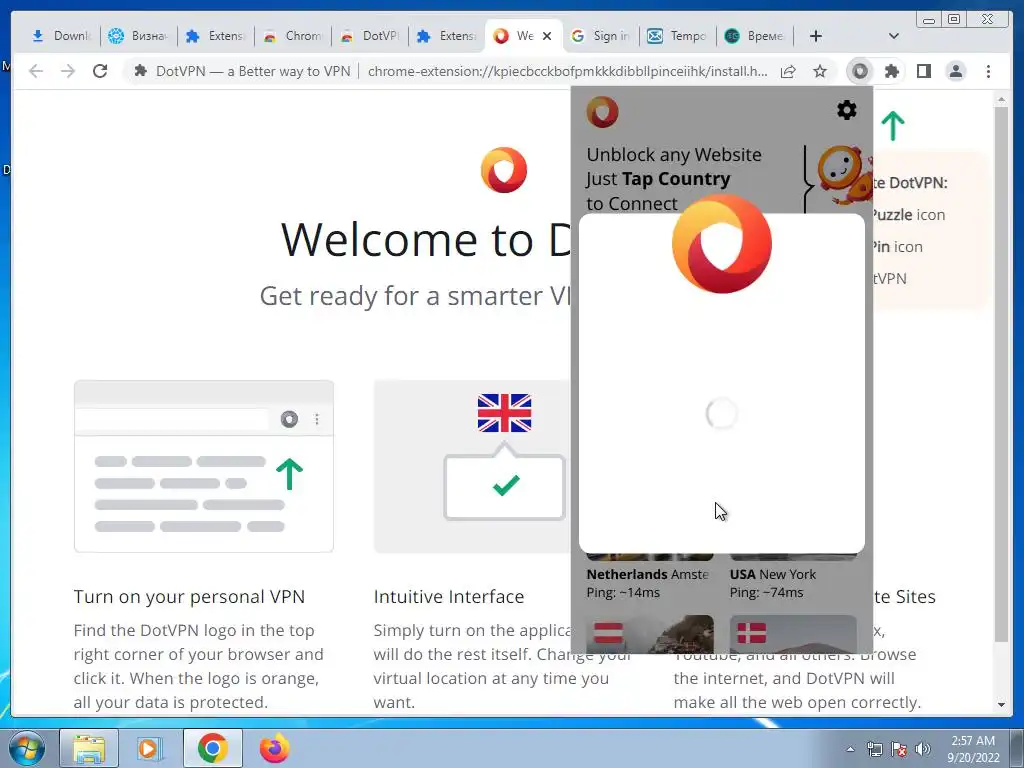Switch to the Downloads tab
1024x768 pixels.
coord(61,36)
